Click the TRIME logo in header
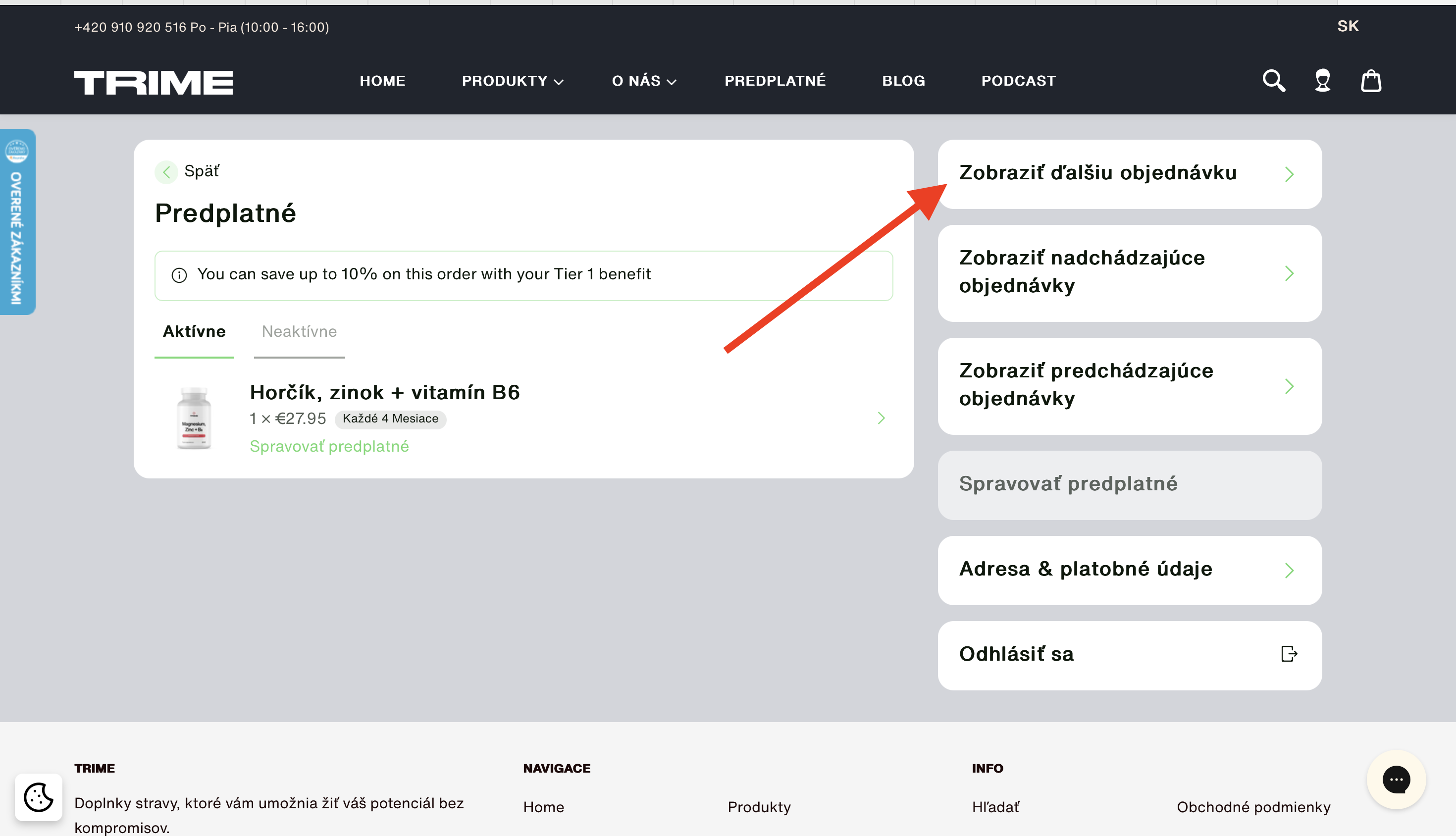 (x=154, y=82)
